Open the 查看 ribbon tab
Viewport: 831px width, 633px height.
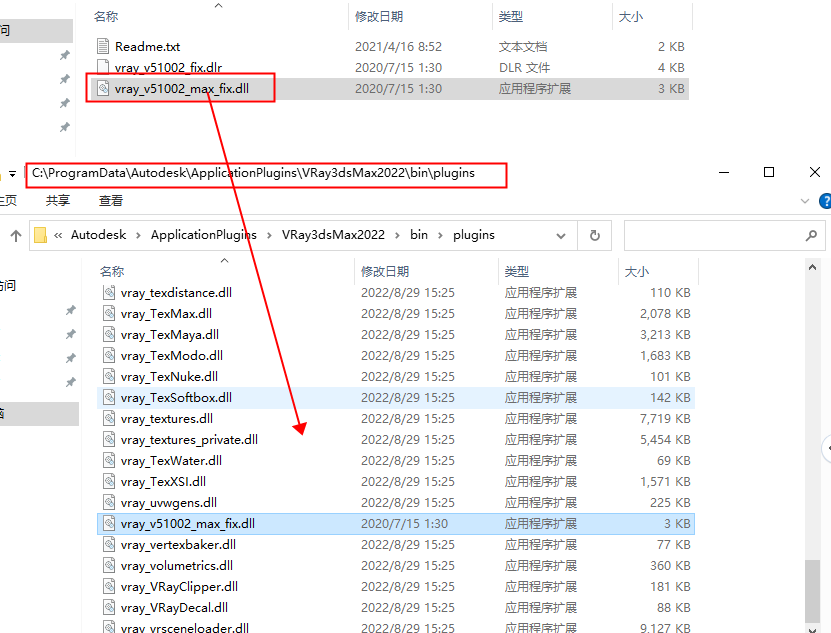point(111,200)
